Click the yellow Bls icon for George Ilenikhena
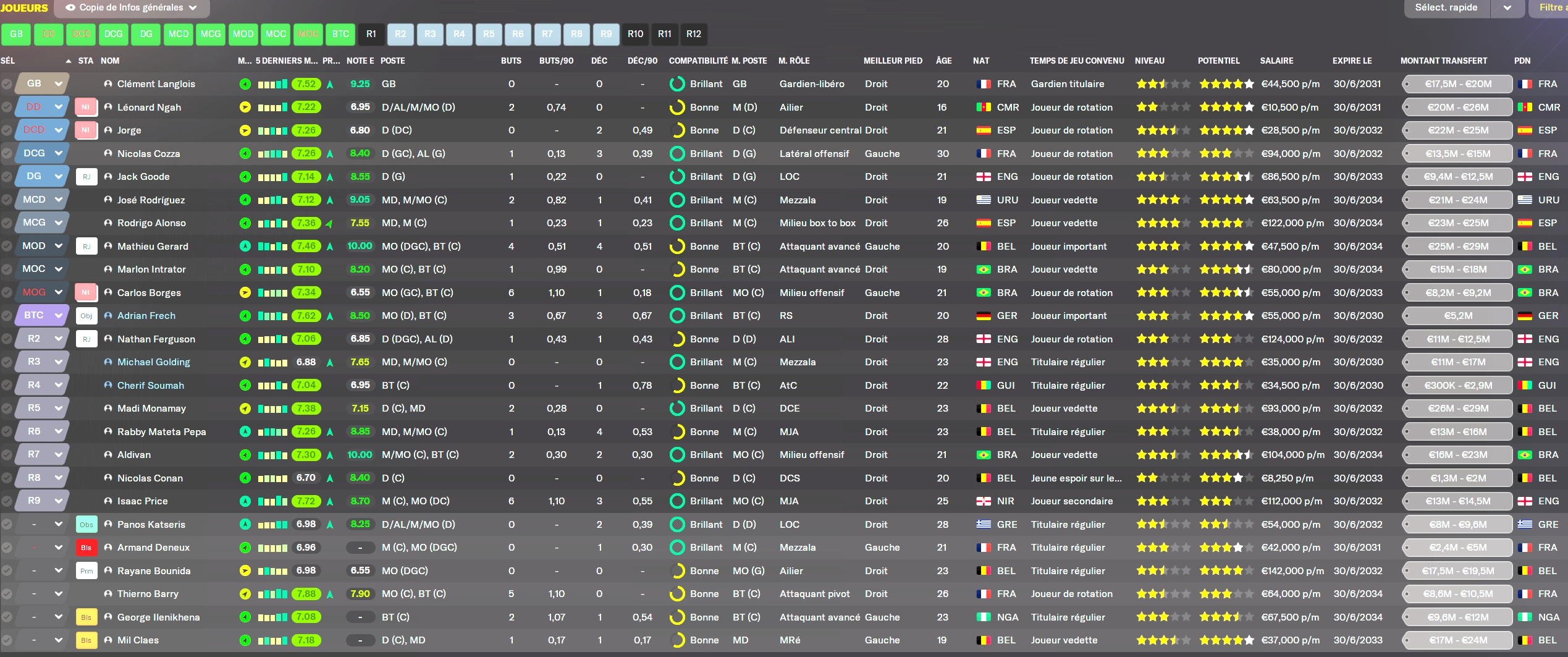The height and width of the screenshot is (657, 1568). coord(86,617)
